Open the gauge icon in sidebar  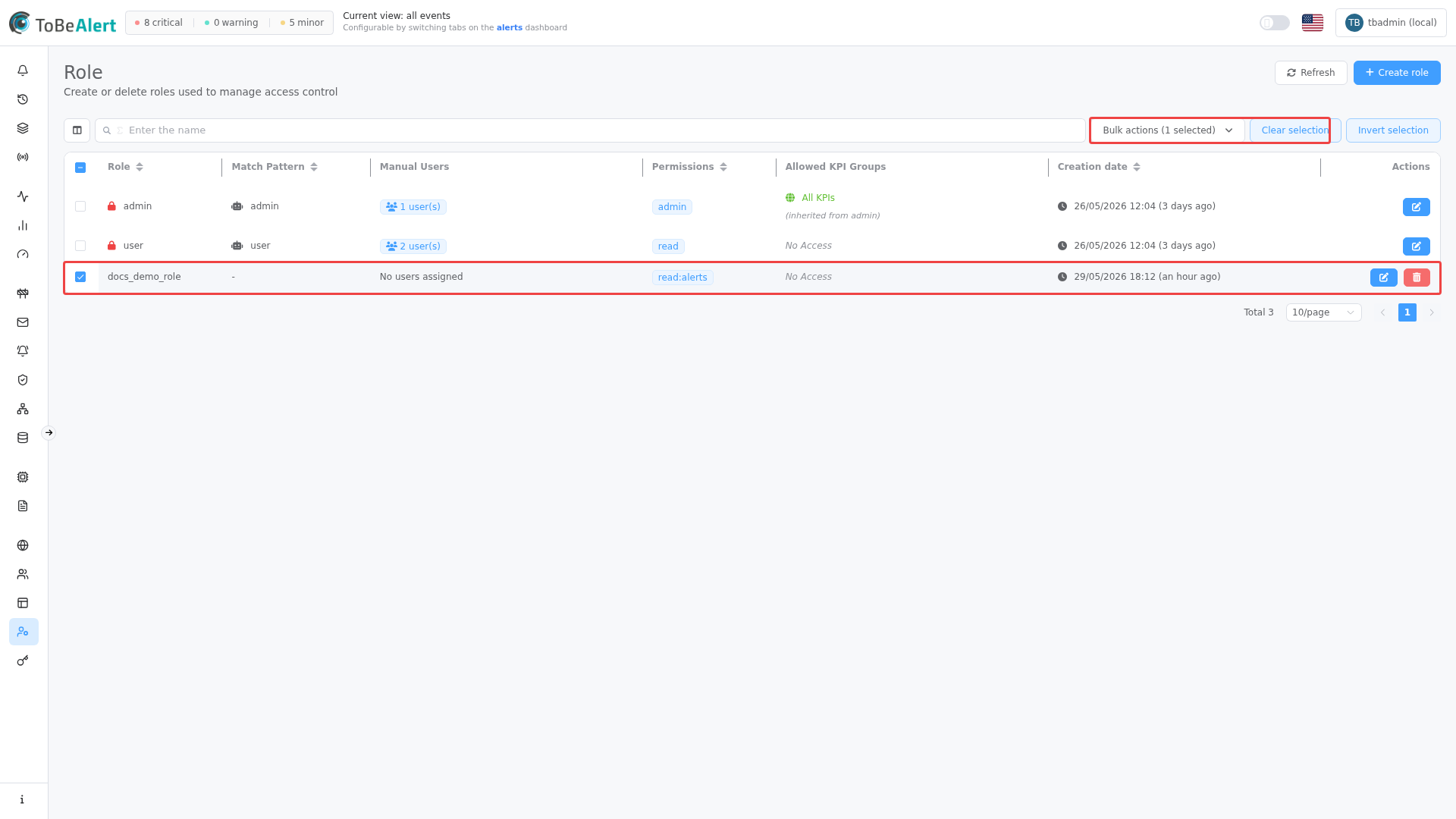pyautogui.click(x=23, y=254)
